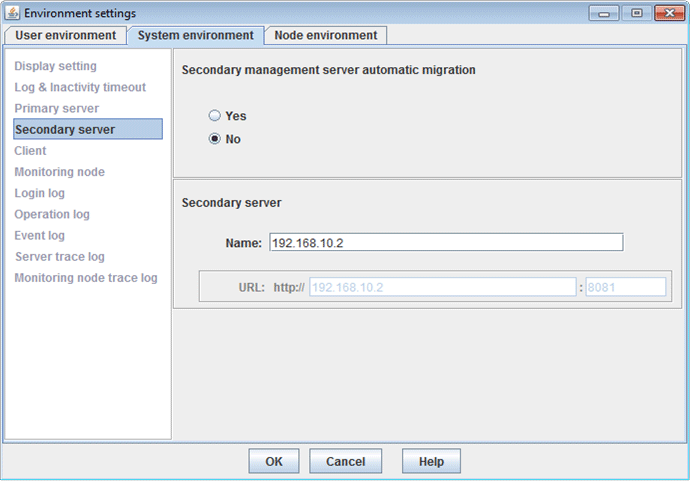Screen dimensions: 690x481
Task: Select the System environment tab
Action: tap(195, 35)
